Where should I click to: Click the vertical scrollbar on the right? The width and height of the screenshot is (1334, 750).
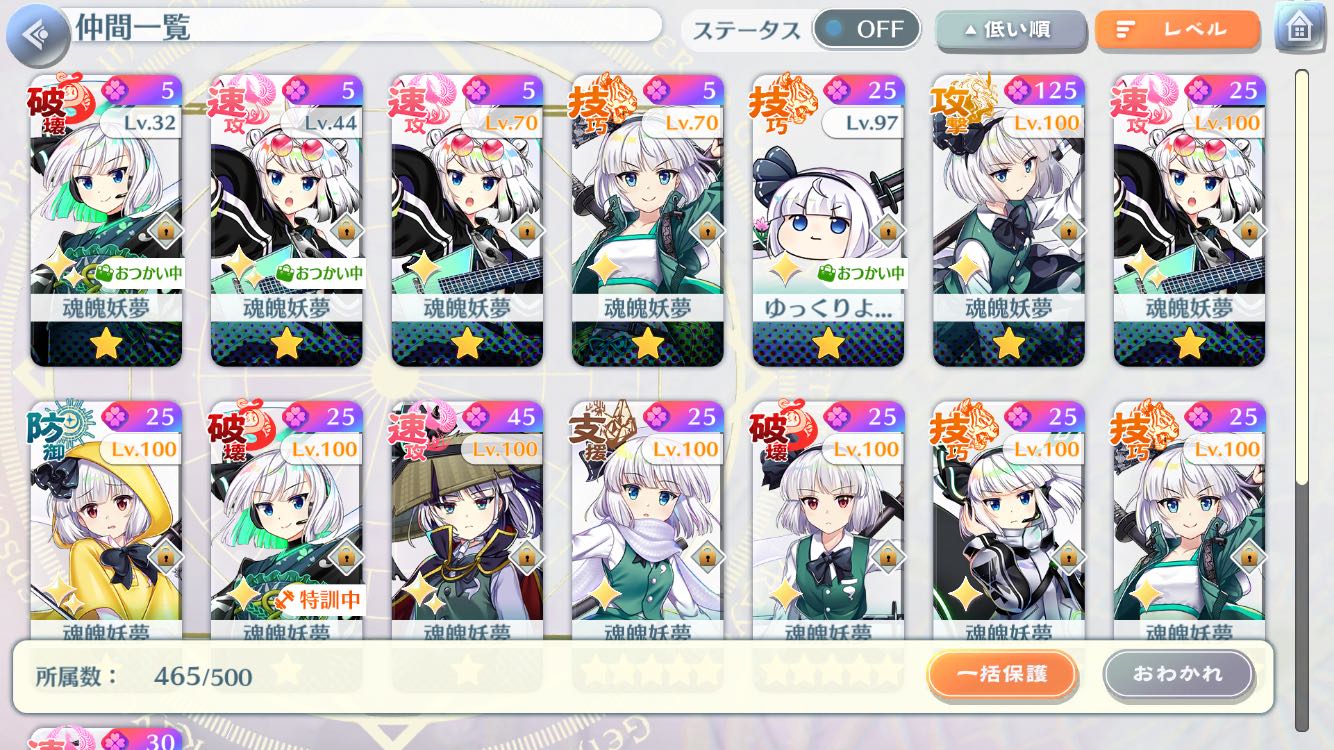[1301, 400]
